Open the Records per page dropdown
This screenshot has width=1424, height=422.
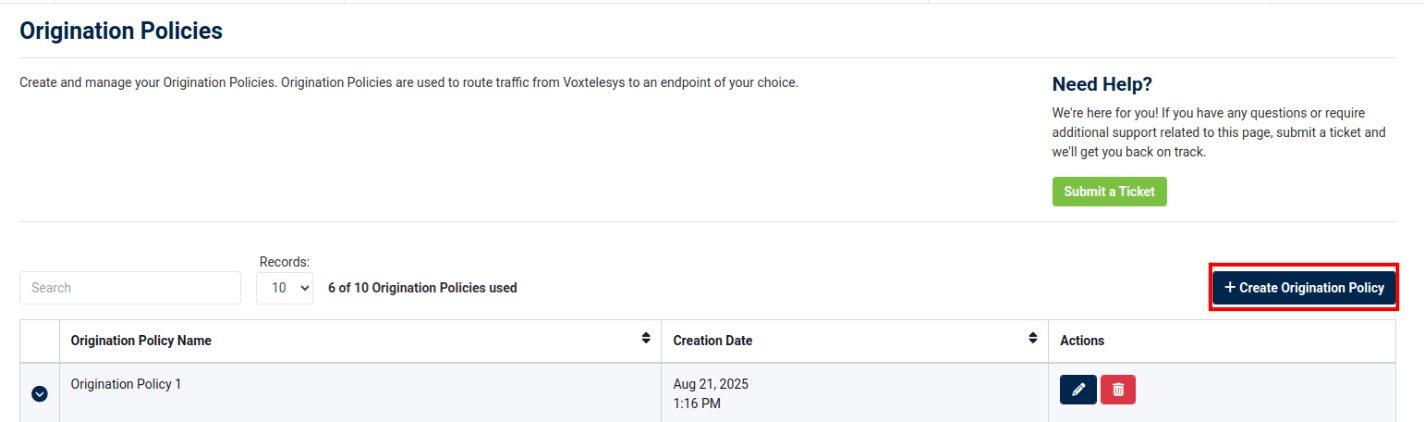(284, 288)
